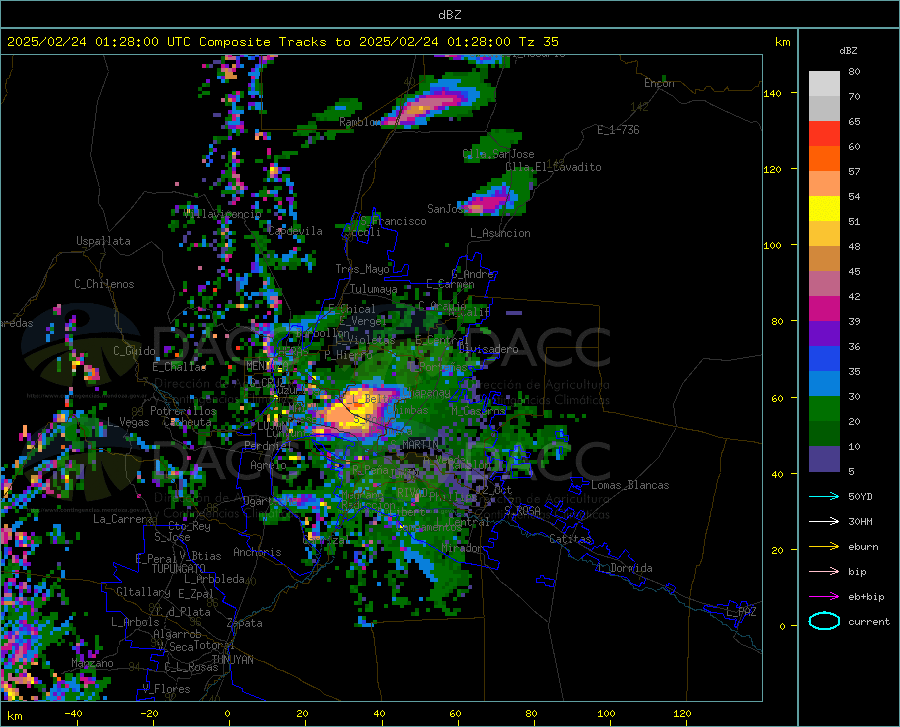Click the Tz 35 threshold text

[538, 42]
